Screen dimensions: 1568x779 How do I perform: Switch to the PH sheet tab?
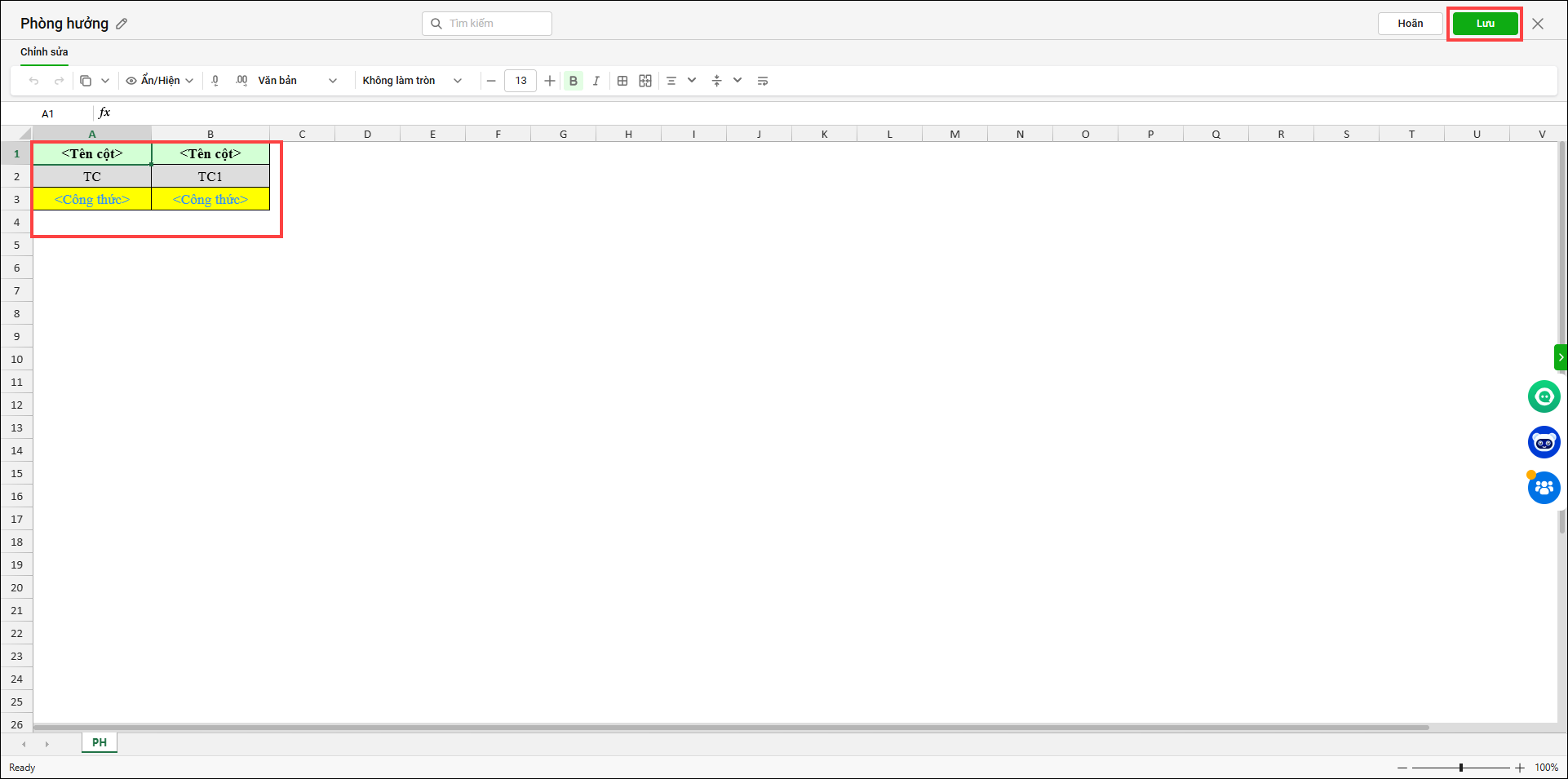[x=100, y=742]
